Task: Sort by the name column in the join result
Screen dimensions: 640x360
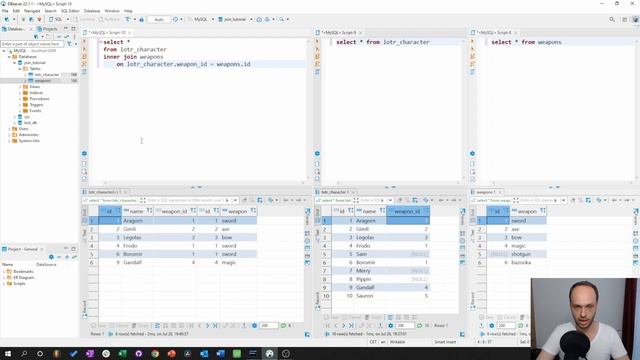Action: click(149, 211)
